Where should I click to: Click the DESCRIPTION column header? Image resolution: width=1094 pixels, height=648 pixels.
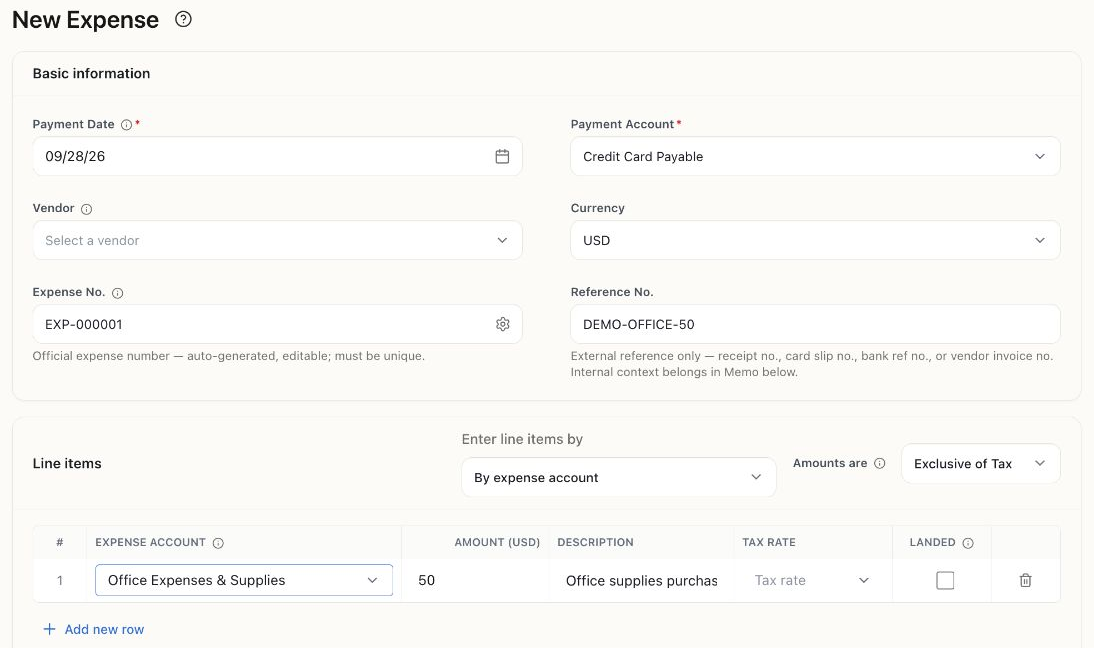click(595, 542)
